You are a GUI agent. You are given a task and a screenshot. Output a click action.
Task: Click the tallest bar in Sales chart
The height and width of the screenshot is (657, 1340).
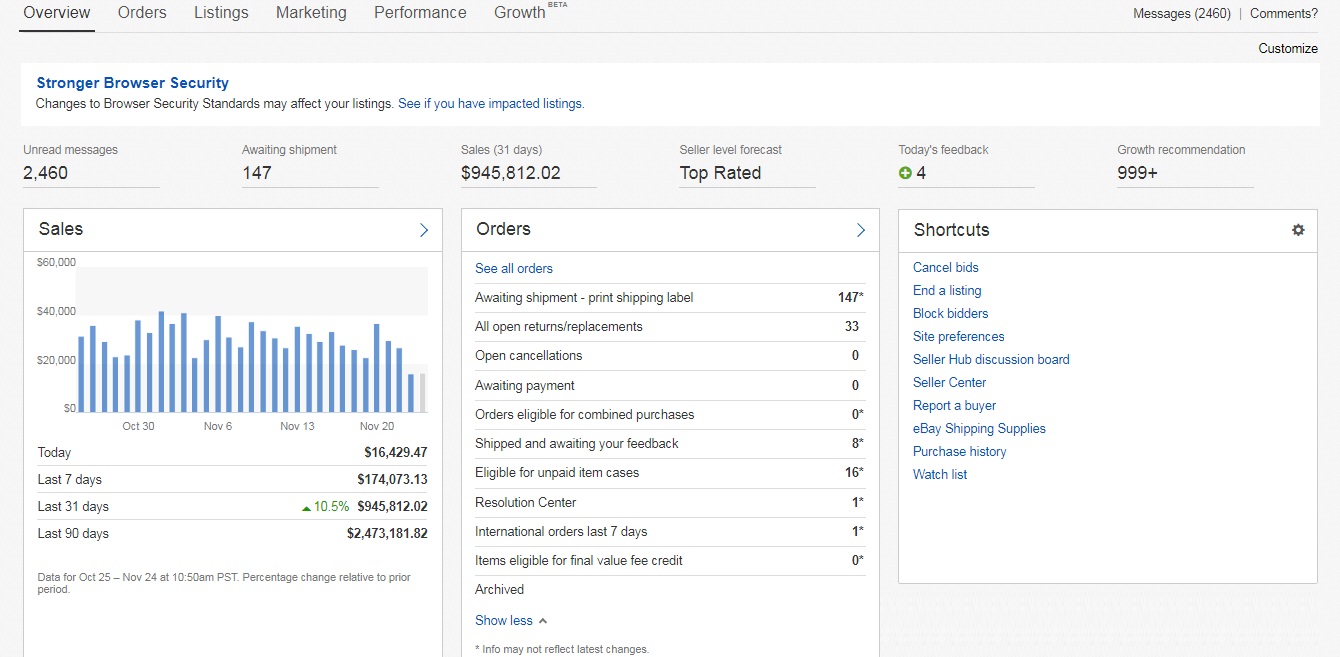click(161, 362)
